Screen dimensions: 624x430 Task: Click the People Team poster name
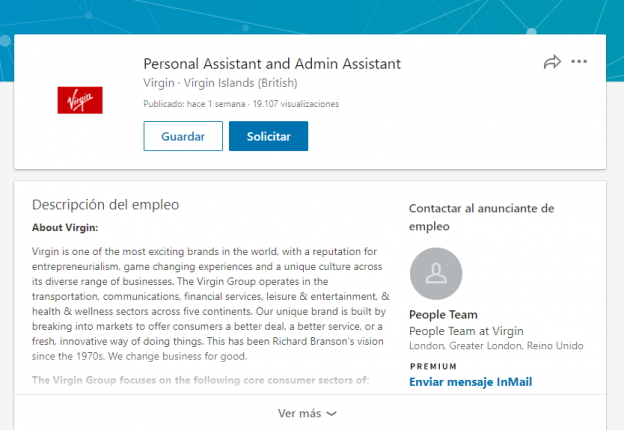coord(443,315)
